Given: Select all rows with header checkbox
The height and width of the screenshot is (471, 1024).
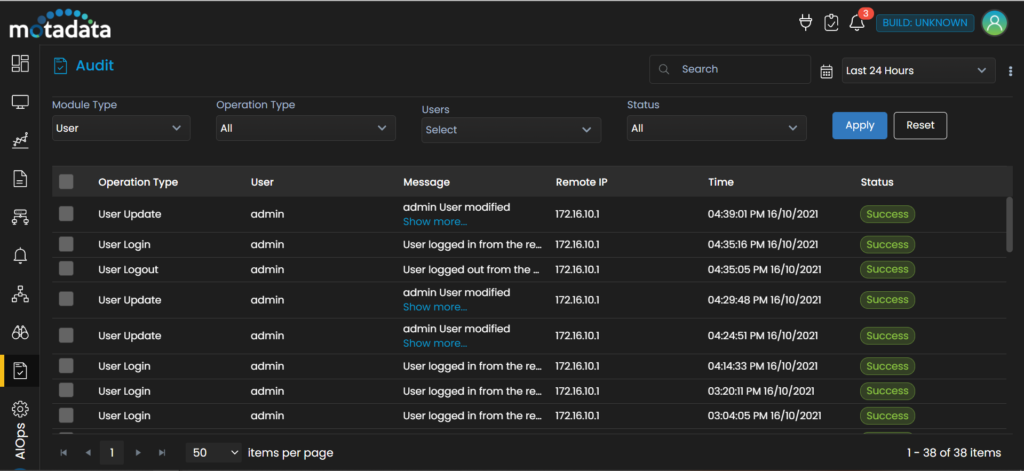Looking at the screenshot, I should [x=66, y=182].
